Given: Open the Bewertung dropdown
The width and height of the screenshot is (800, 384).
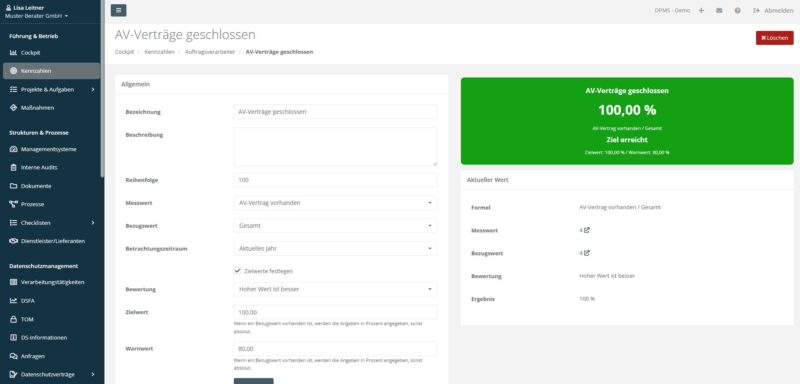Looking at the screenshot, I should coord(335,289).
